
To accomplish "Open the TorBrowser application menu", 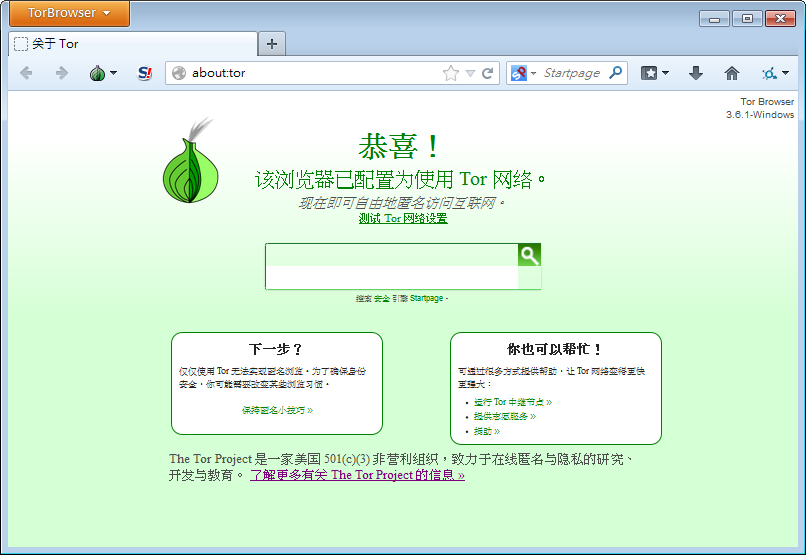I will pos(69,13).
